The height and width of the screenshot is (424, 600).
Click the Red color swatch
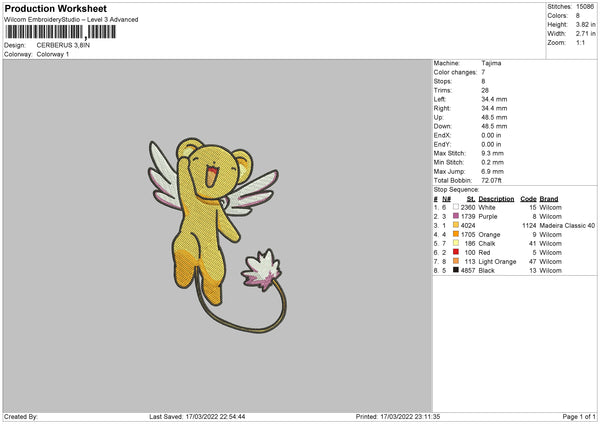[456, 252]
